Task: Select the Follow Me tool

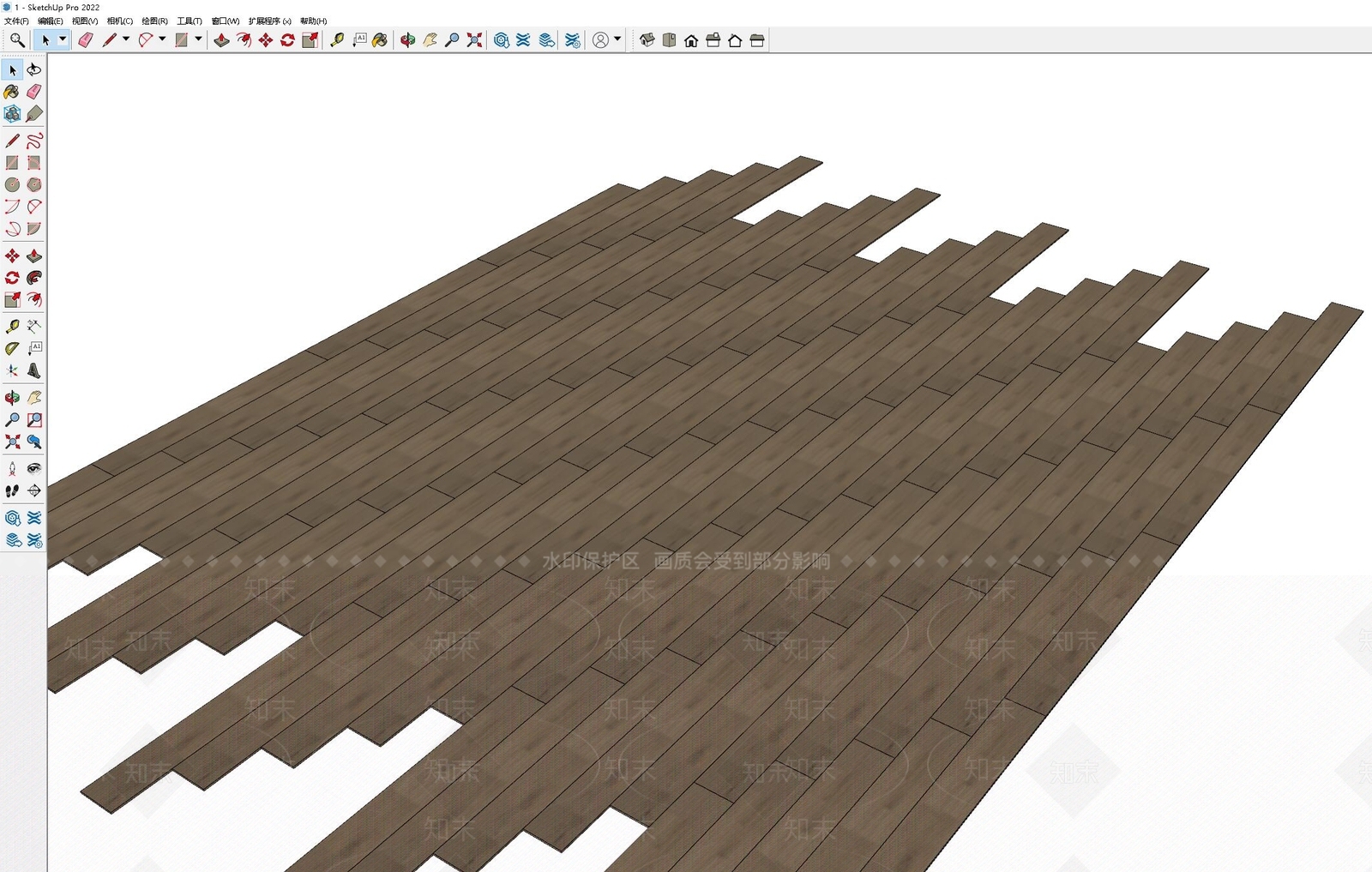Action: click(34, 278)
